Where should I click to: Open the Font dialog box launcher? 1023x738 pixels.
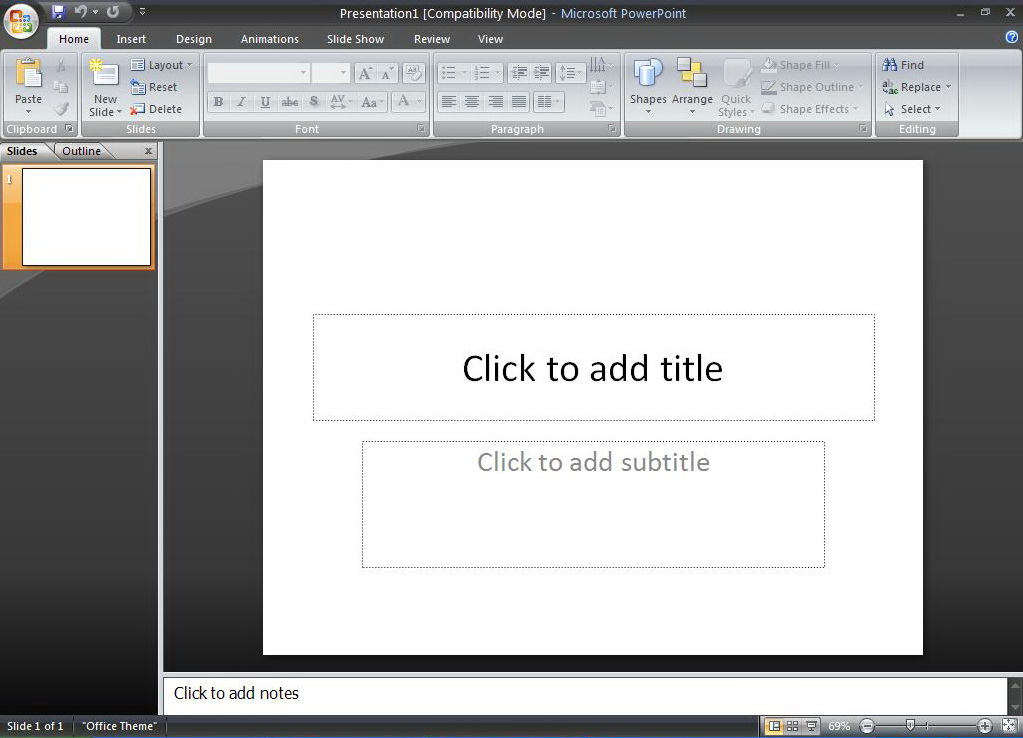[421, 129]
